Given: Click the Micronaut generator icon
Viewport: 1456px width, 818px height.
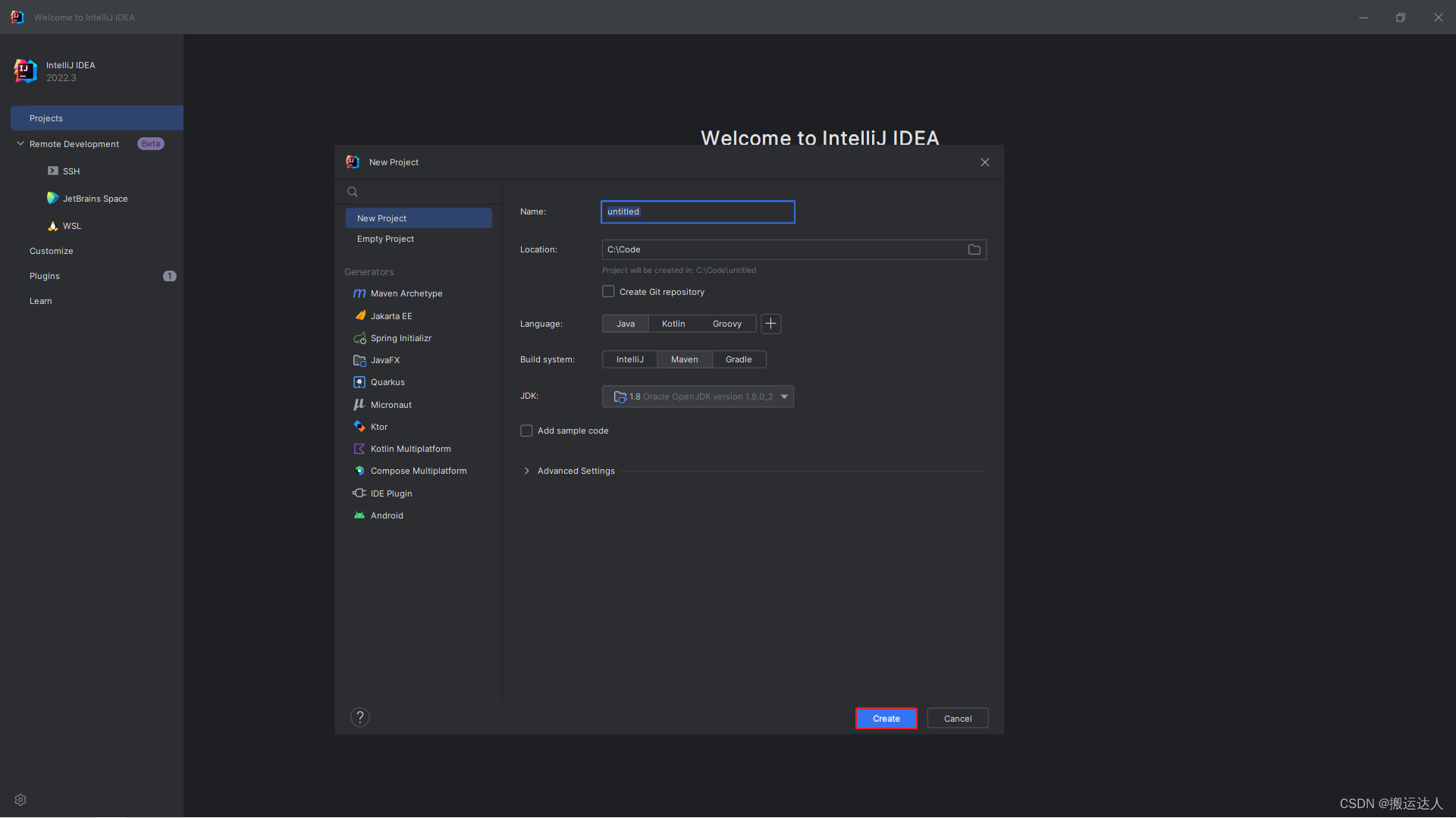Looking at the screenshot, I should 359,405.
